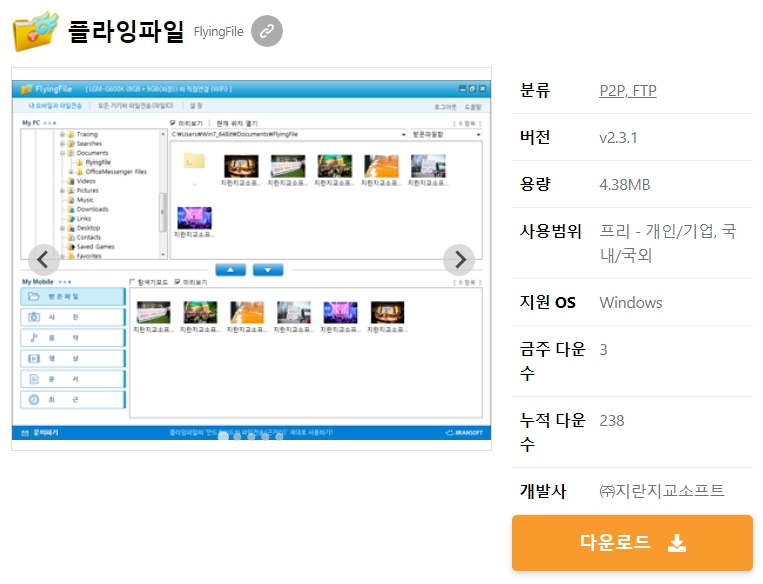Click the copy-link chain icon beside FlyingFile
Screen dimensions: 763x584
pyautogui.click(x=267, y=31)
